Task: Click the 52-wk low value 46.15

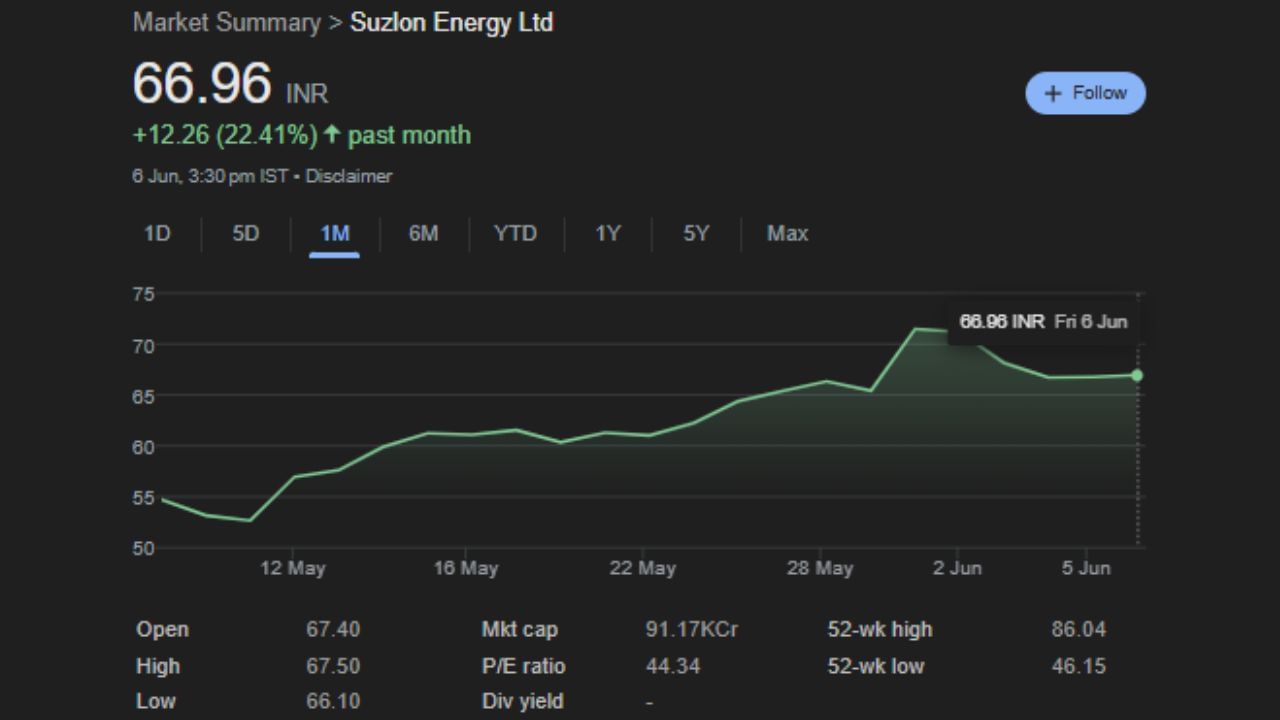Action: click(1079, 666)
